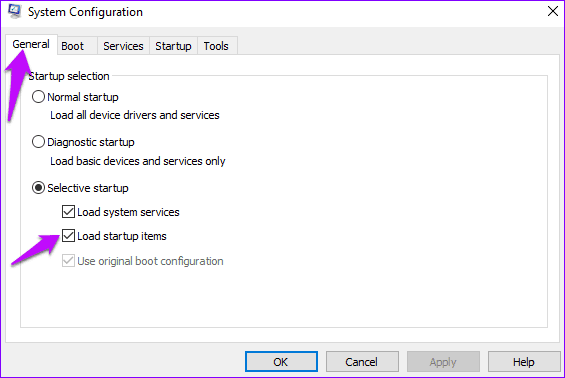Select Normal startup radio button
Screen dimensions: 565x378
(38, 97)
